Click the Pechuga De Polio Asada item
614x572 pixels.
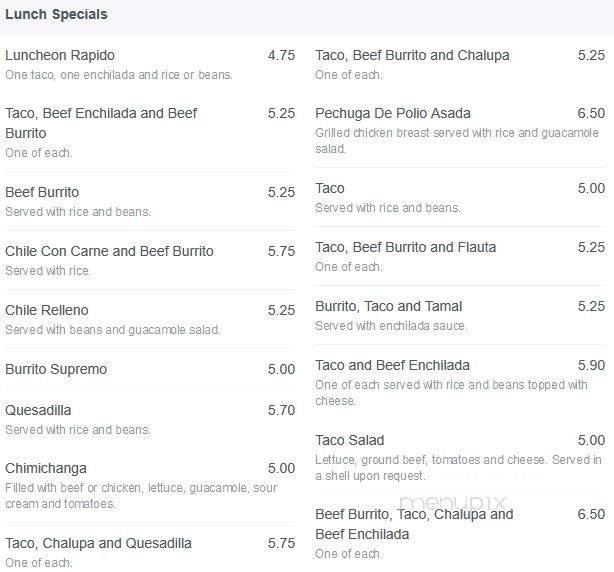point(393,114)
